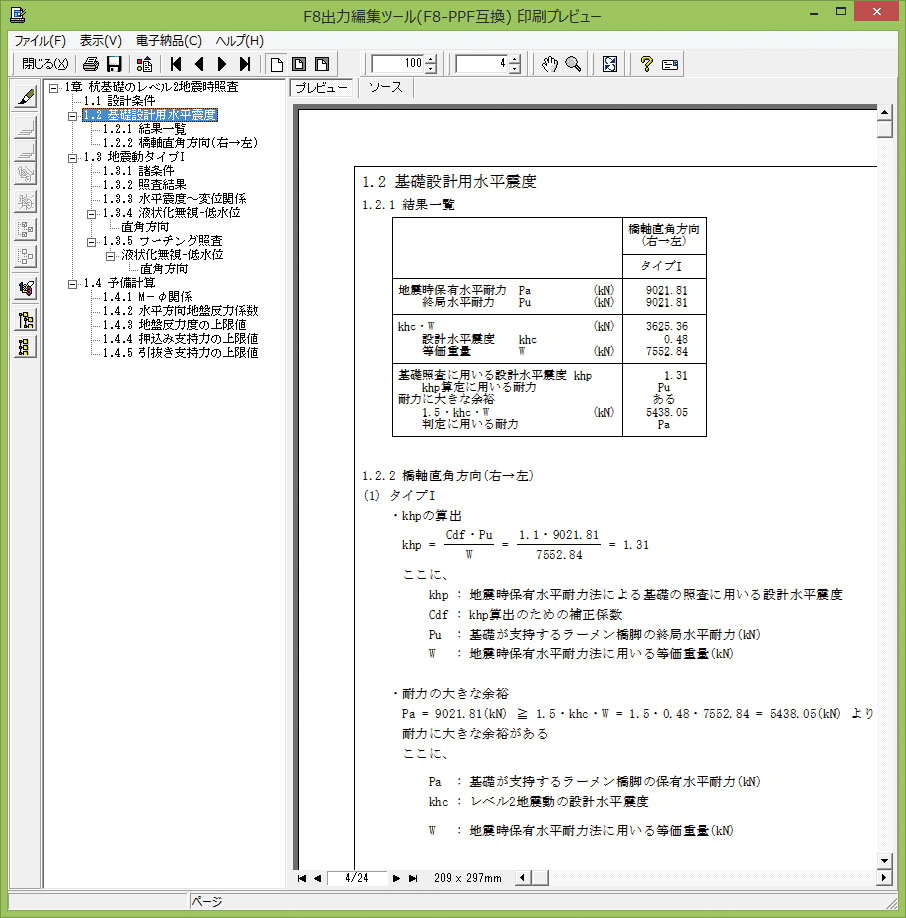Collapse the 1.4 予備計算 node
Screen dimensions: 906x918
(x=72, y=284)
